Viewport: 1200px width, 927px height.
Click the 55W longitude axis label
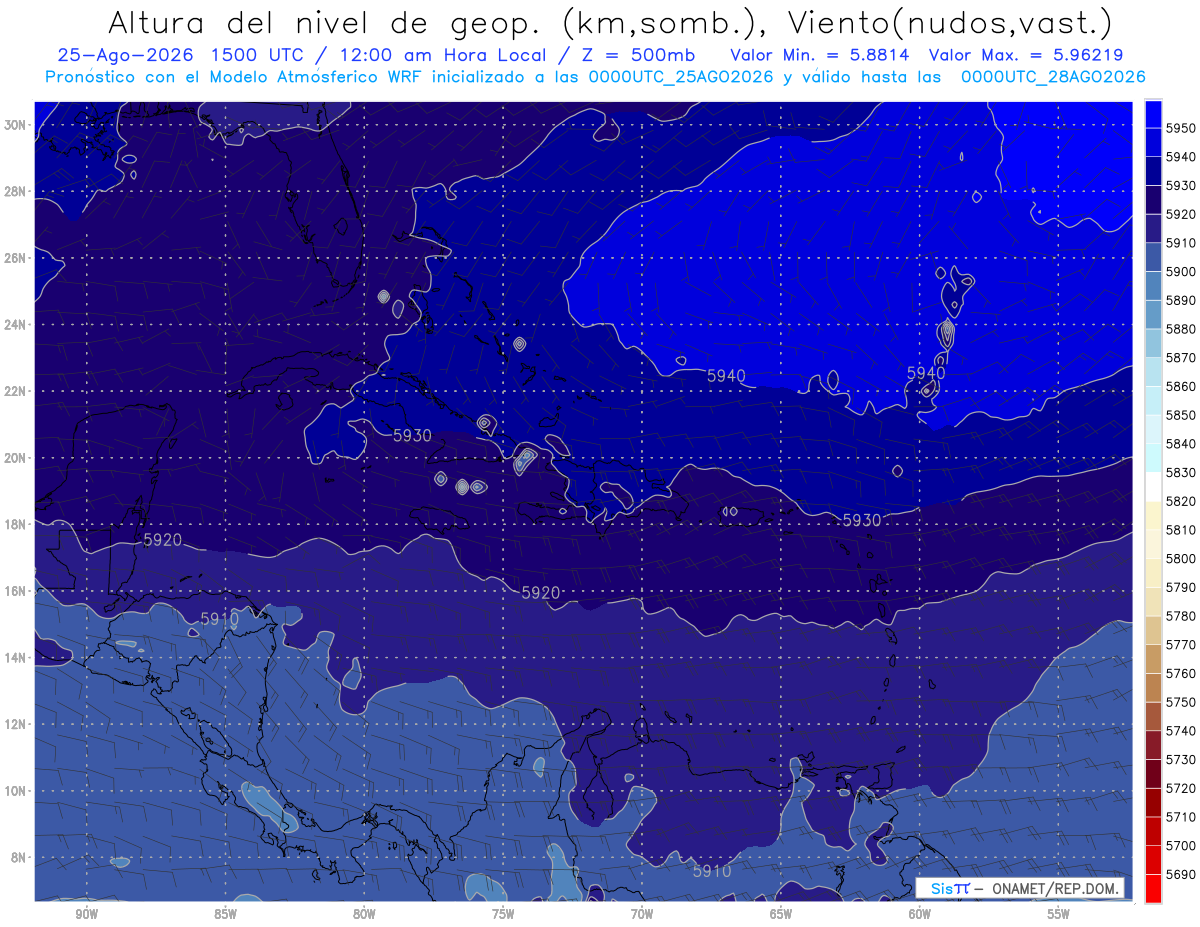point(1059,914)
